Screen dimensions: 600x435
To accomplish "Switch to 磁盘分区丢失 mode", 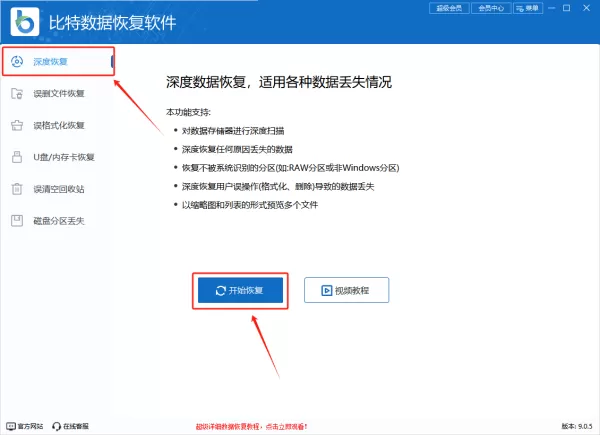I will click(x=59, y=220).
